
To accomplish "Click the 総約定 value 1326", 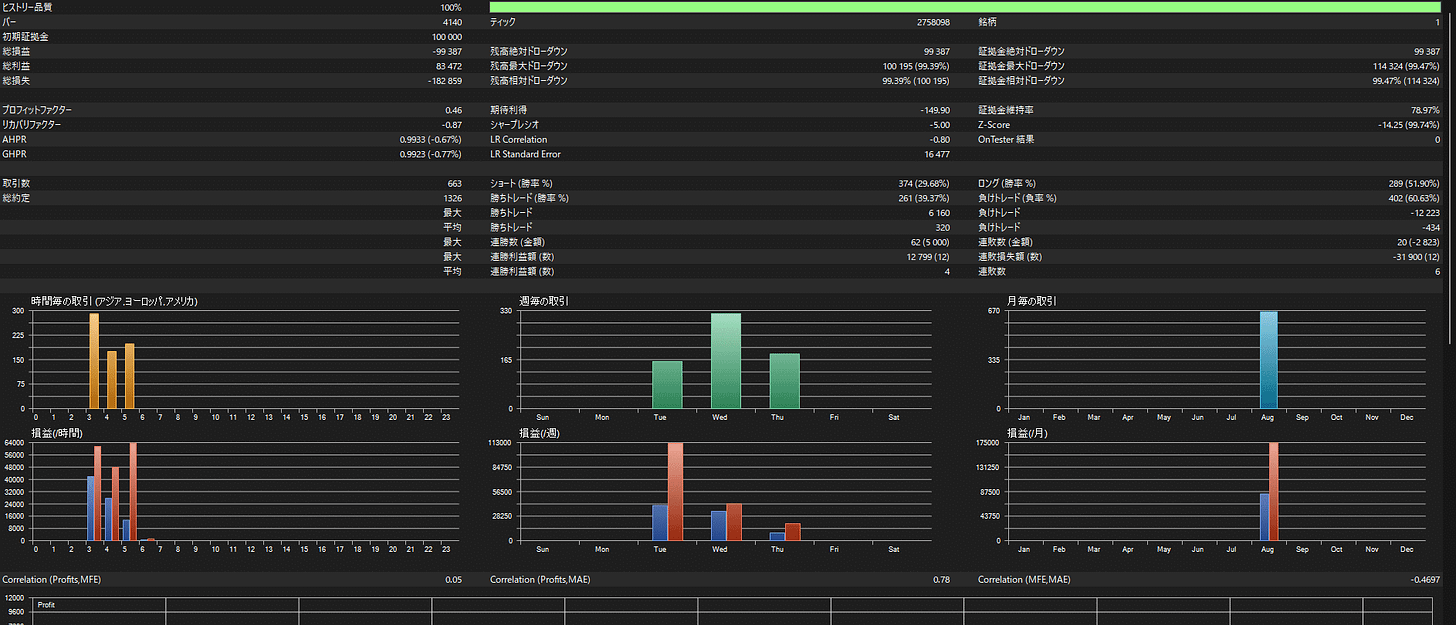I will (452, 198).
